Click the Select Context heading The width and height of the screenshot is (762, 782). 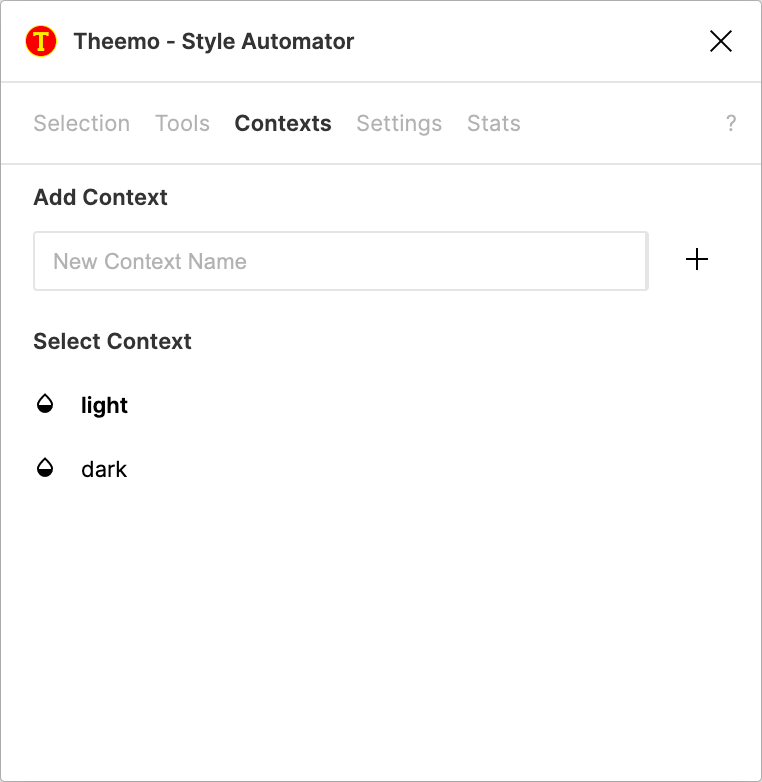[x=113, y=341]
